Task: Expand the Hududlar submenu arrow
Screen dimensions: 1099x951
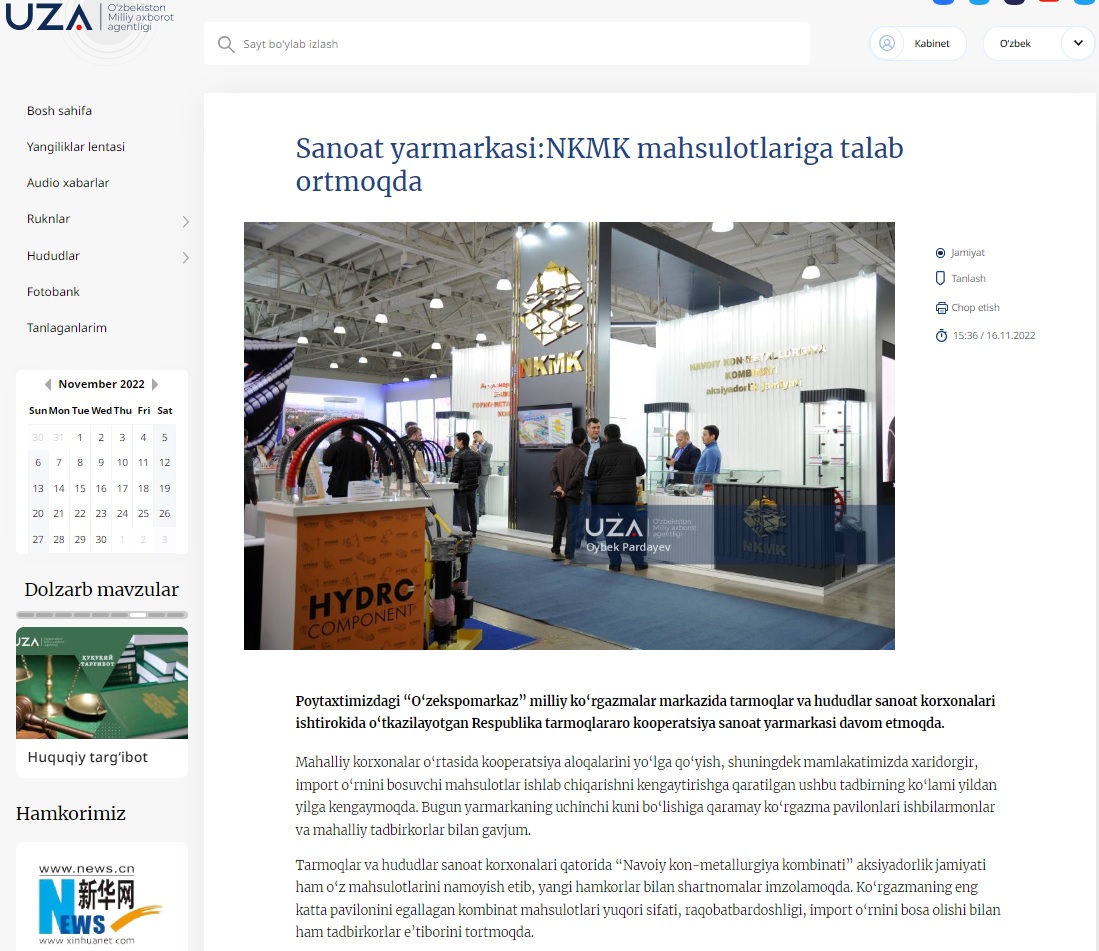Action: (x=185, y=258)
